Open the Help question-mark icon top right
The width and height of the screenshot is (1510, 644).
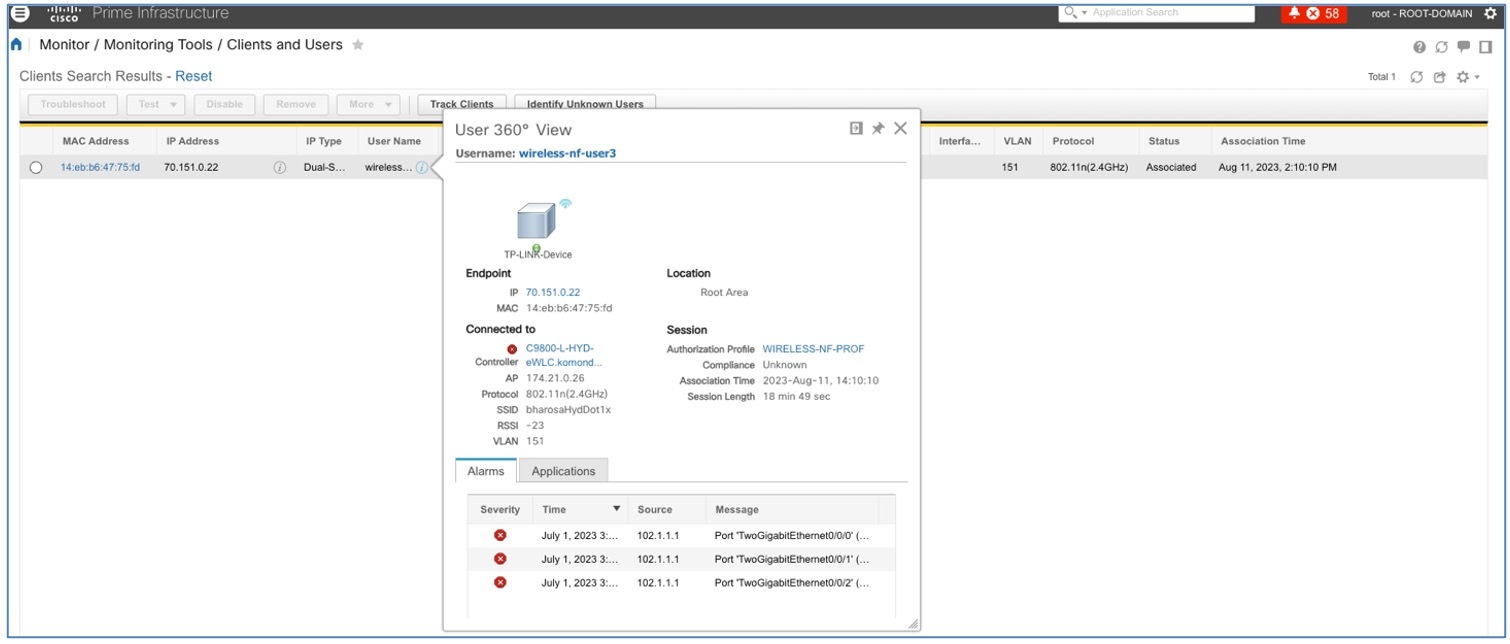[x=1419, y=47]
